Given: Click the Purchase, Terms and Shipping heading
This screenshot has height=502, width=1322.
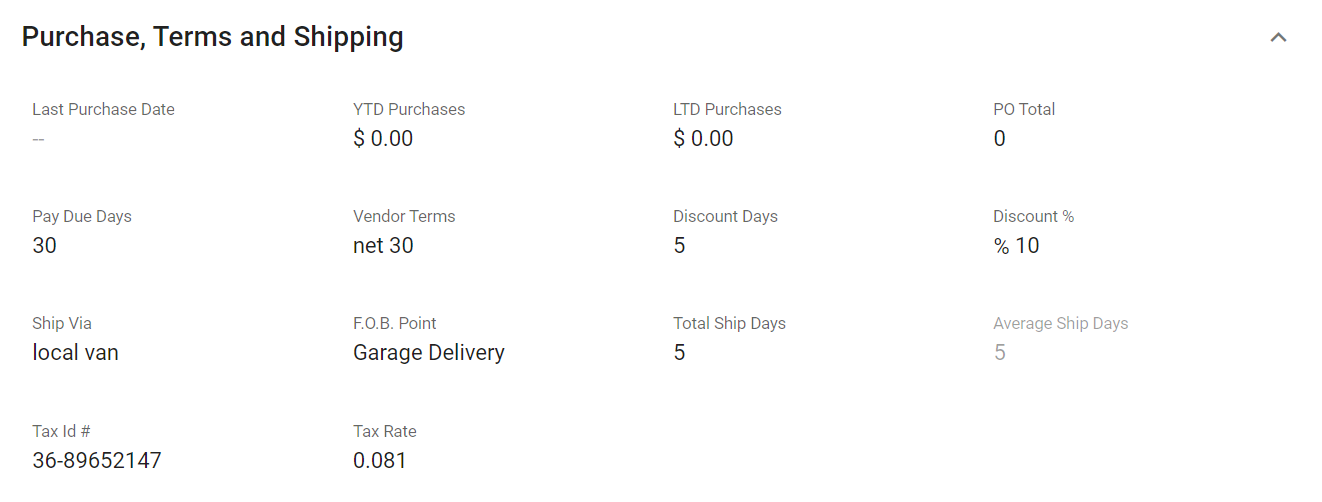Looking at the screenshot, I should pos(213,37).
